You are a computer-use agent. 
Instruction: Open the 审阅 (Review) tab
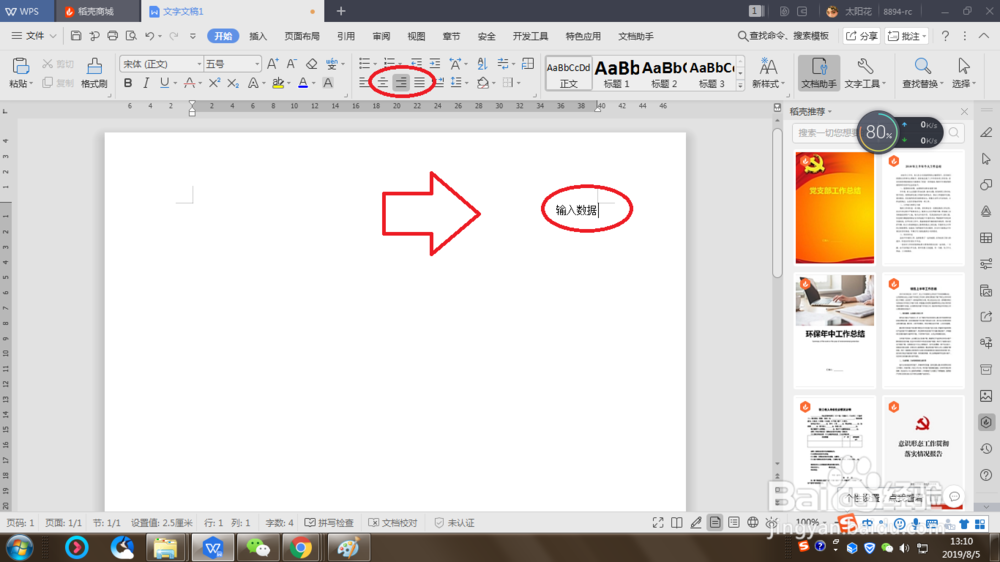(x=381, y=36)
